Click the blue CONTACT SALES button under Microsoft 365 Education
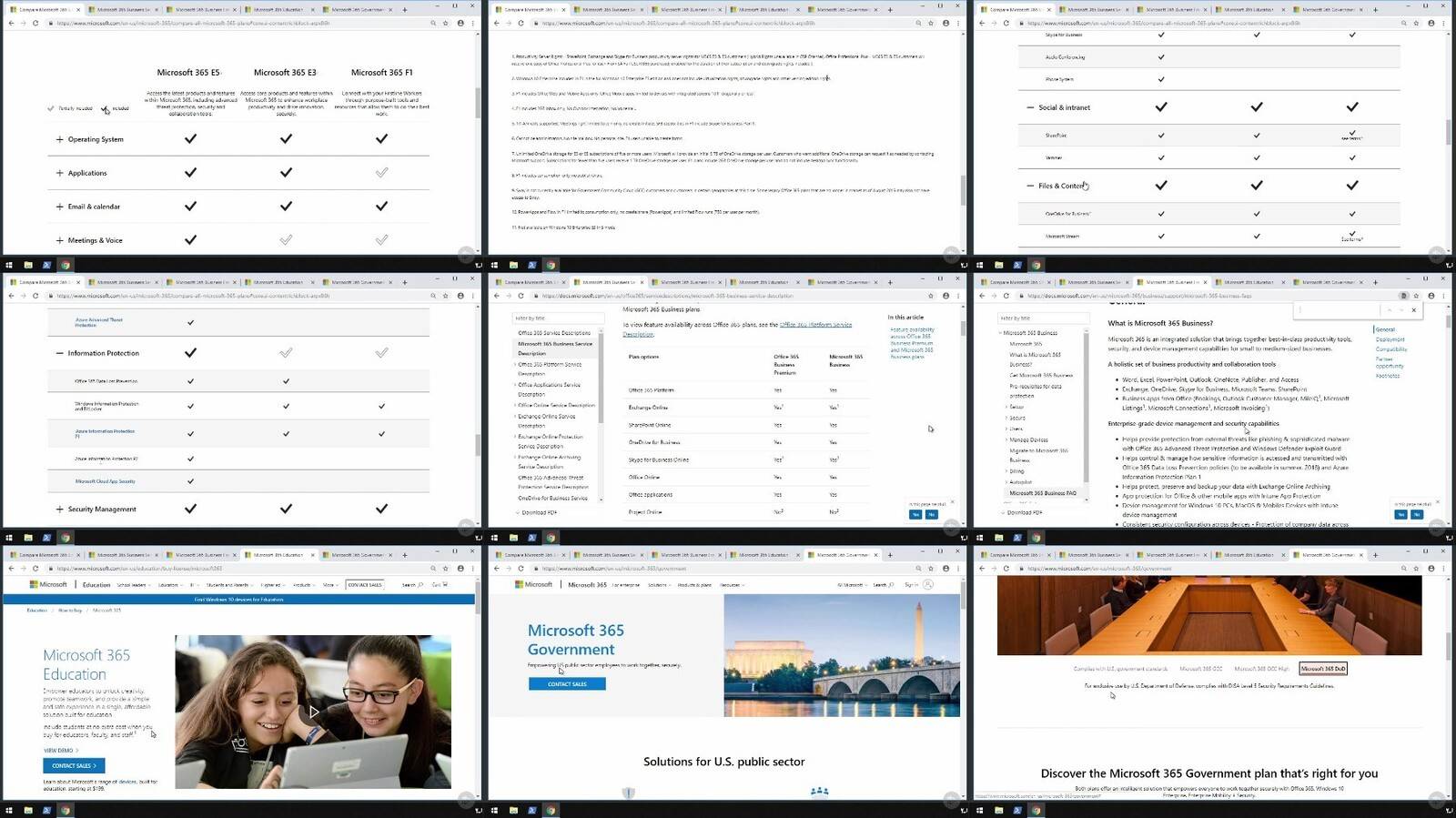Viewport: 1456px width, 818px height. (74, 766)
